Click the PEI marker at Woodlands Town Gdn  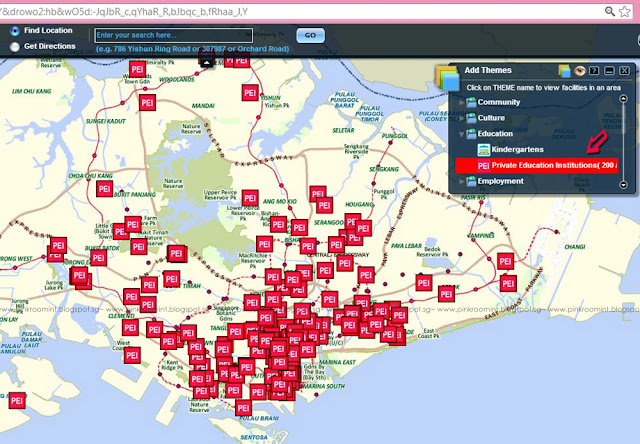click(x=138, y=69)
